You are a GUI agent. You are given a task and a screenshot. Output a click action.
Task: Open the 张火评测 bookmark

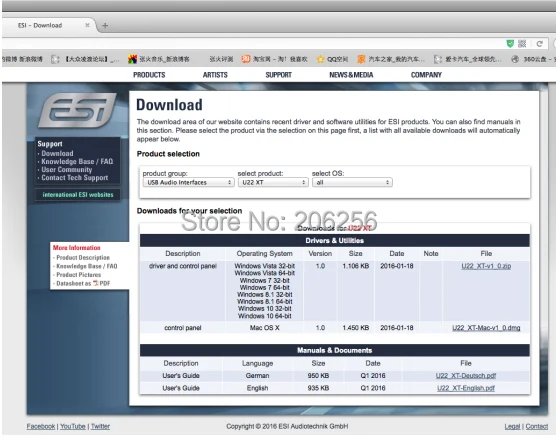[x=221, y=59]
